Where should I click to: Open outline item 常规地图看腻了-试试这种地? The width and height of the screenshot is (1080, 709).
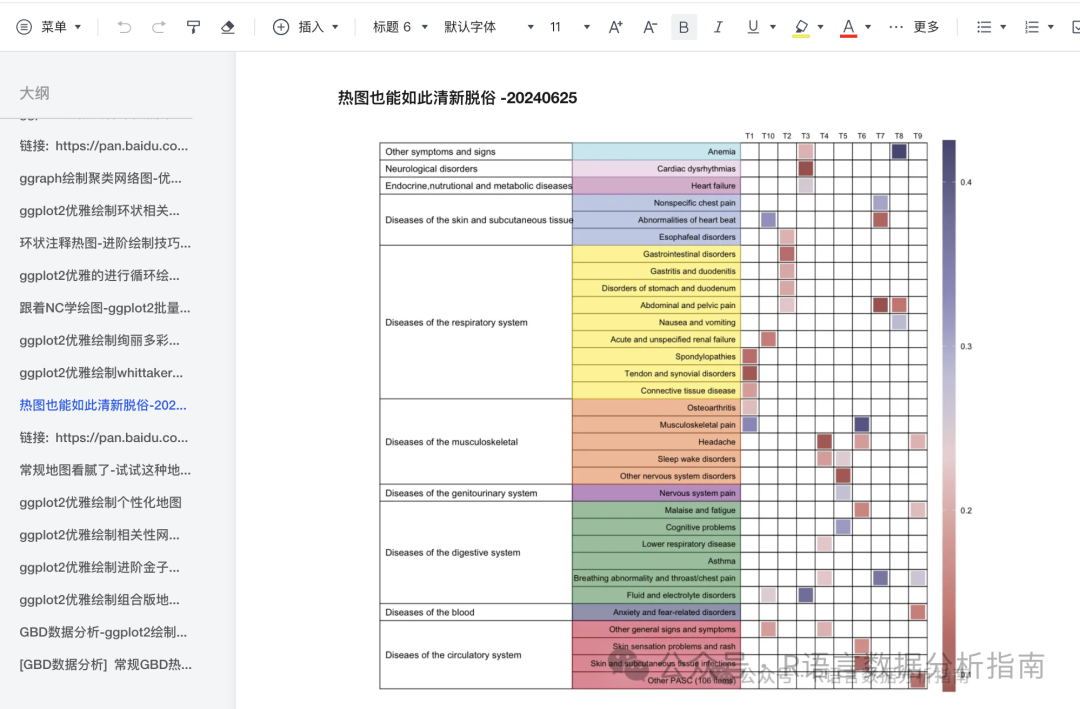pos(105,470)
